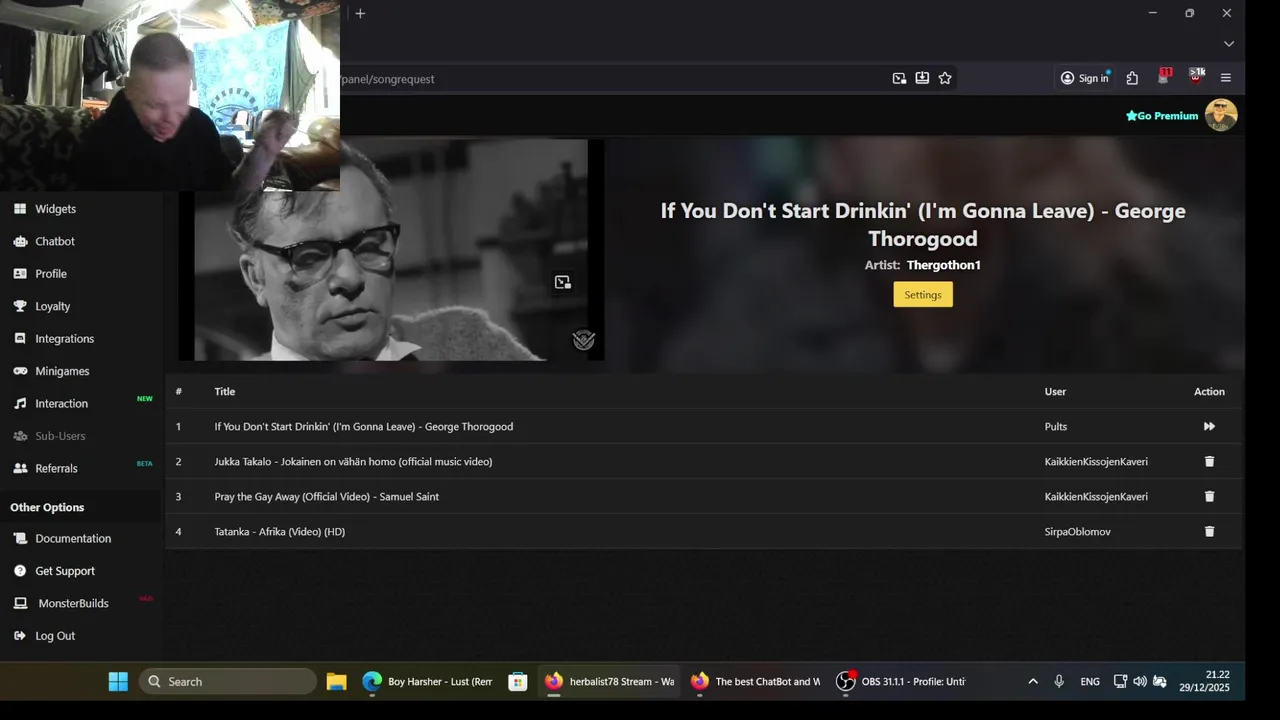Open Microsoft Store from the taskbar
This screenshot has width=1280, height=720.
[x=517, y=681]
